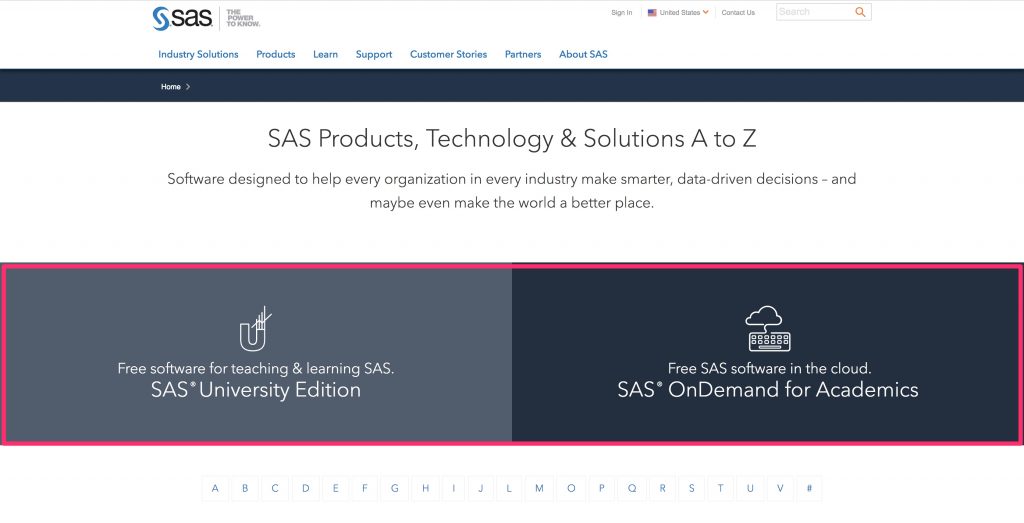Jump to products starting with A
The height and width of the screenshot is (523, 1024).
click(215, 488)
